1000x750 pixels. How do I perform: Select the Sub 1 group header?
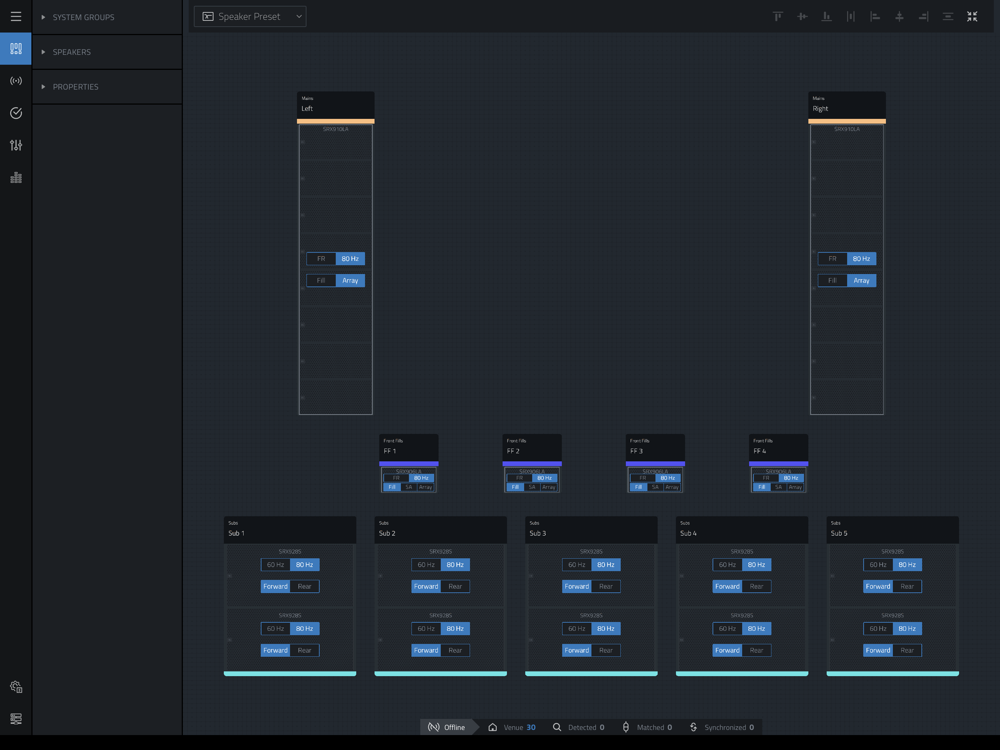pos(290,529)
